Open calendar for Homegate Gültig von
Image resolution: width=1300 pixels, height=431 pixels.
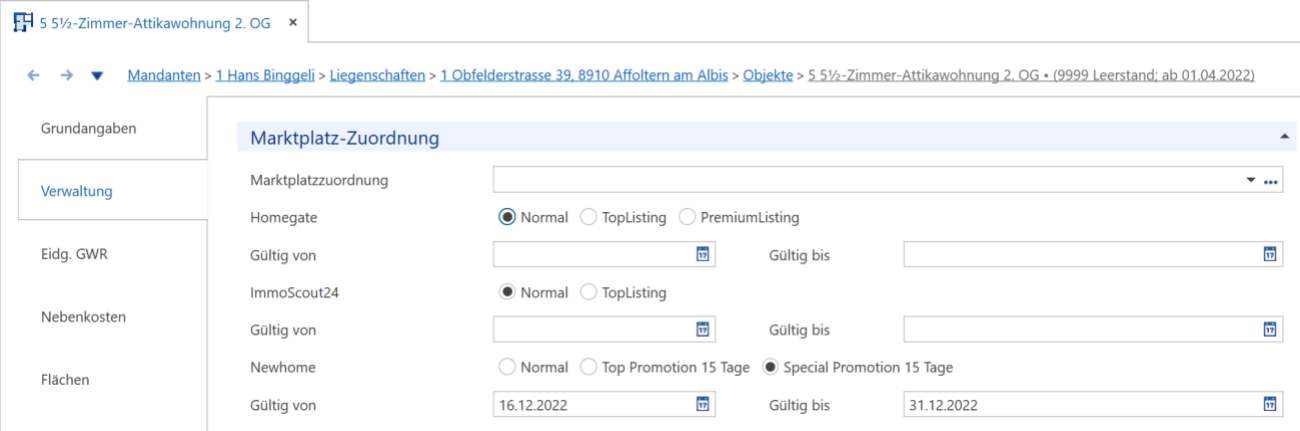point(702,255)
